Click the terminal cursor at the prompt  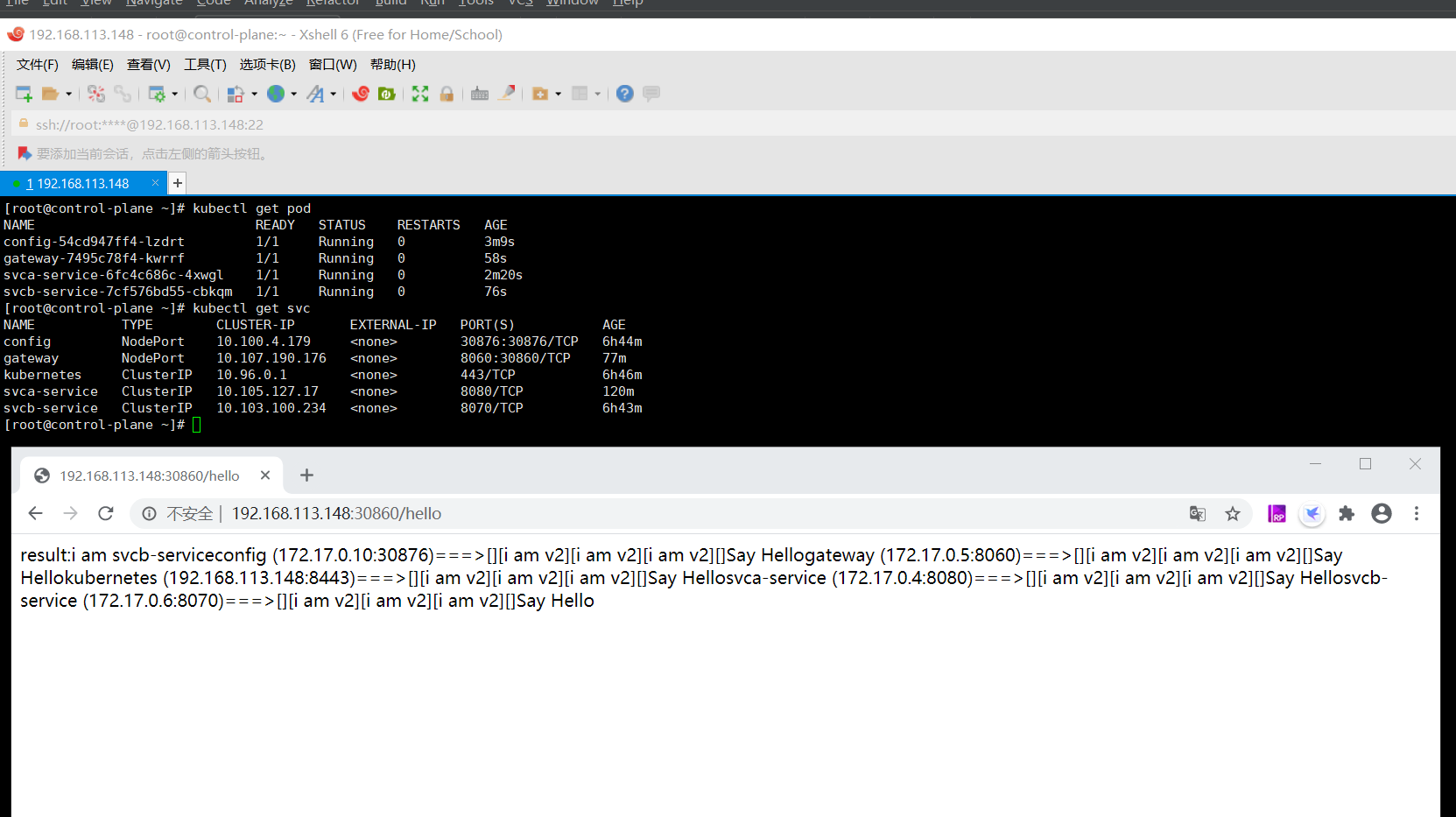click(197, 425)
